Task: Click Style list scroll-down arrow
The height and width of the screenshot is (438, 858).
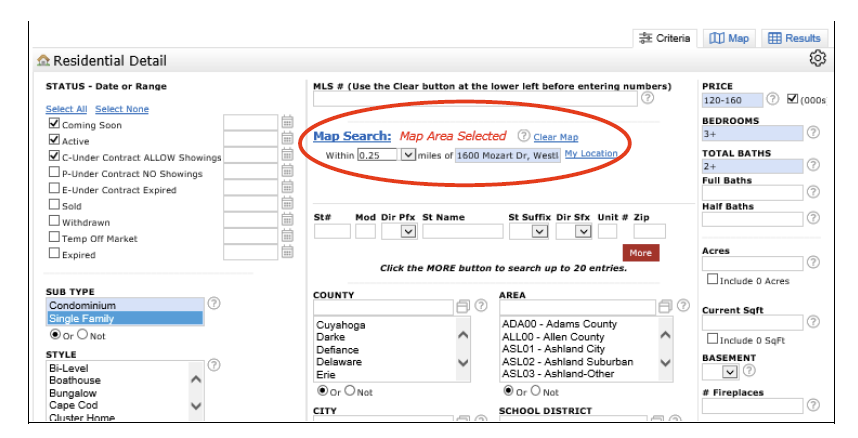Action: pos(196,406)
